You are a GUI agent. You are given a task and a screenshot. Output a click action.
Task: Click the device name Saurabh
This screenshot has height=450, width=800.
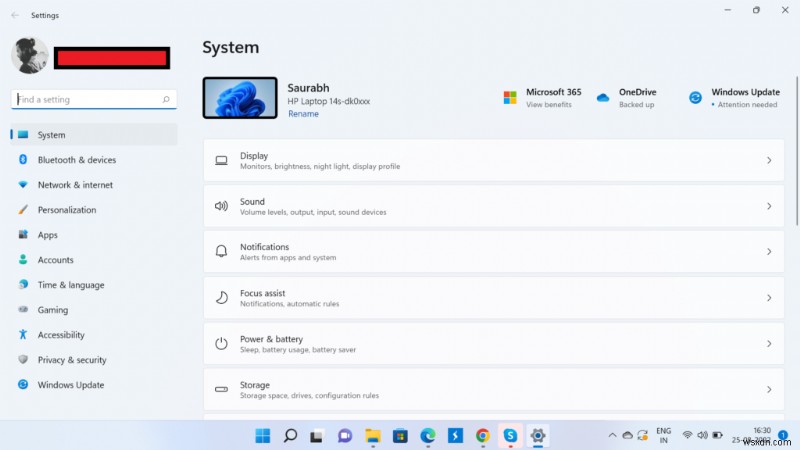click(x=308, y=88)
